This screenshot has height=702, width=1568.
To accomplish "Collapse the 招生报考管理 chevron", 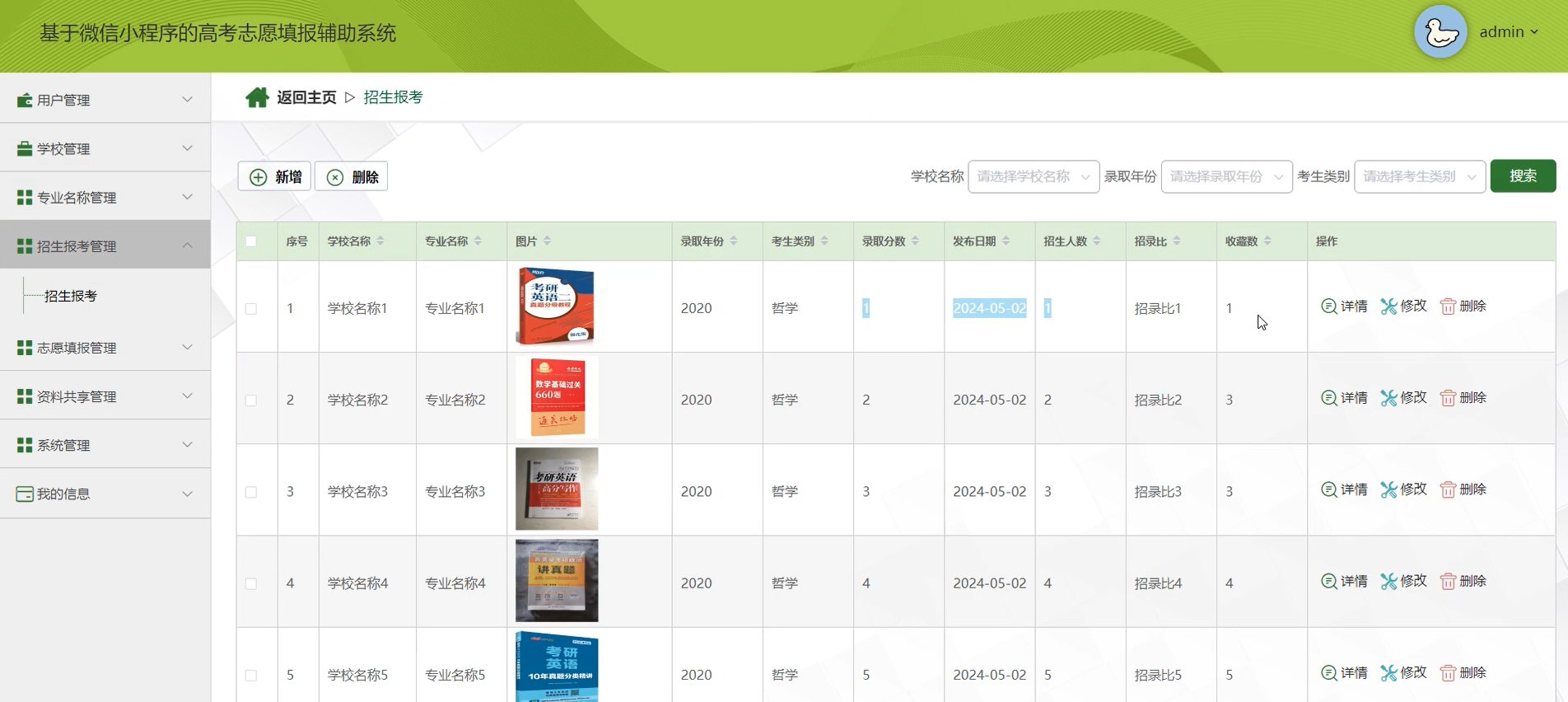I will click(x=187, y=246).
